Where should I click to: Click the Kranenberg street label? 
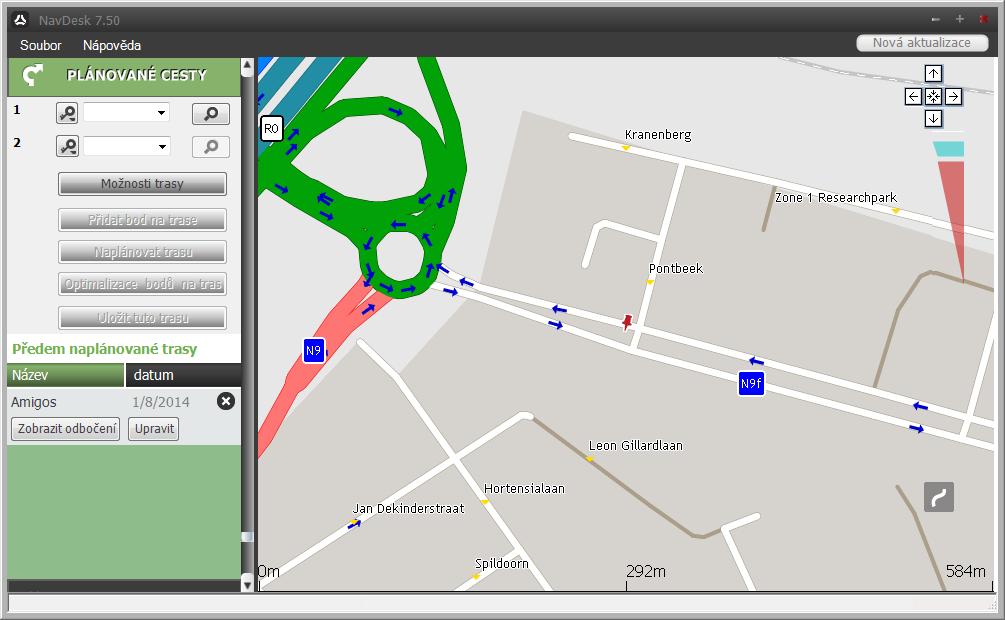pyautogui.click(x=658, y=135)
